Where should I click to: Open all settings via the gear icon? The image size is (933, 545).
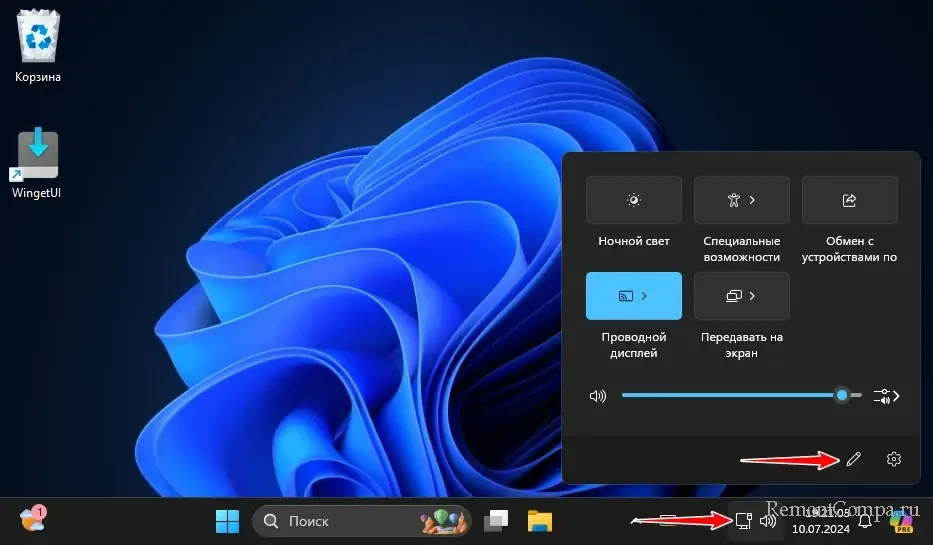coord(894,459)
